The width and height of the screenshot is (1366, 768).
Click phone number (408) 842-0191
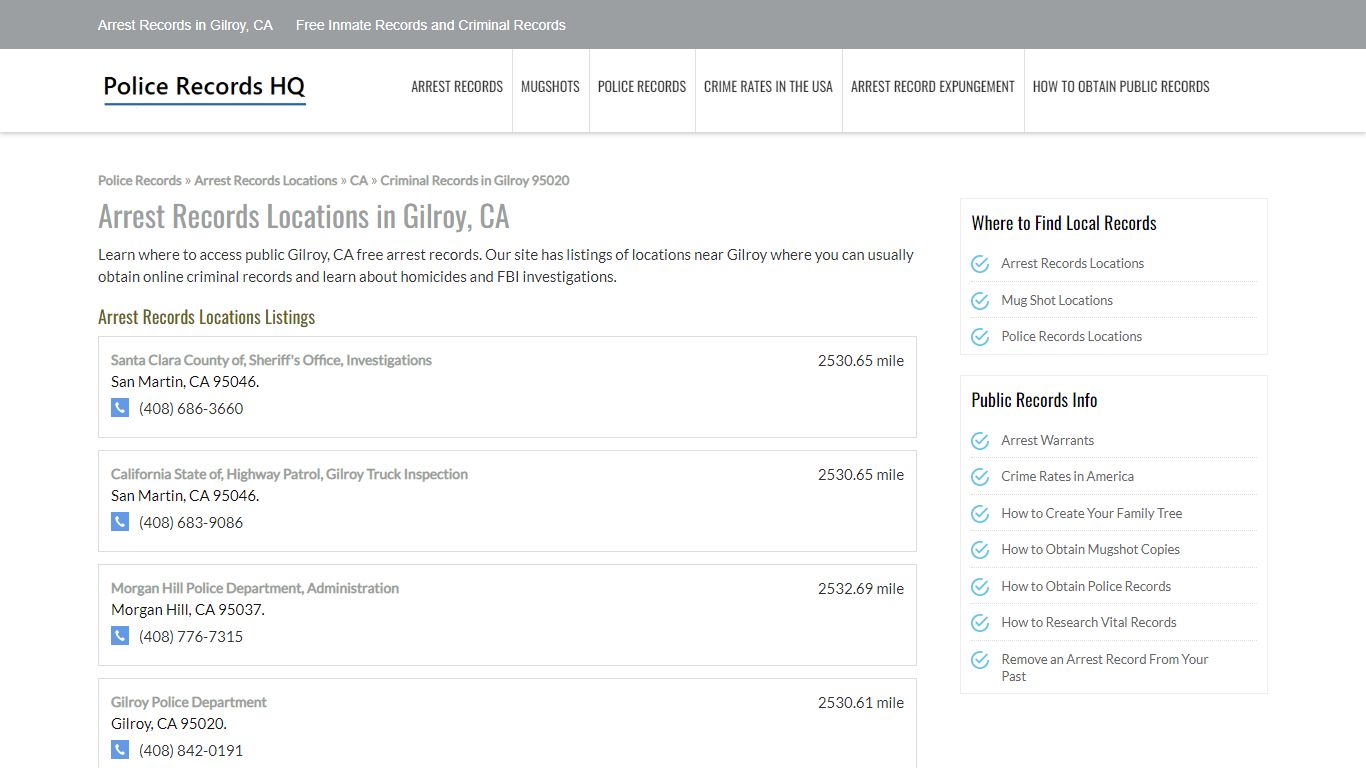(191, 750)
